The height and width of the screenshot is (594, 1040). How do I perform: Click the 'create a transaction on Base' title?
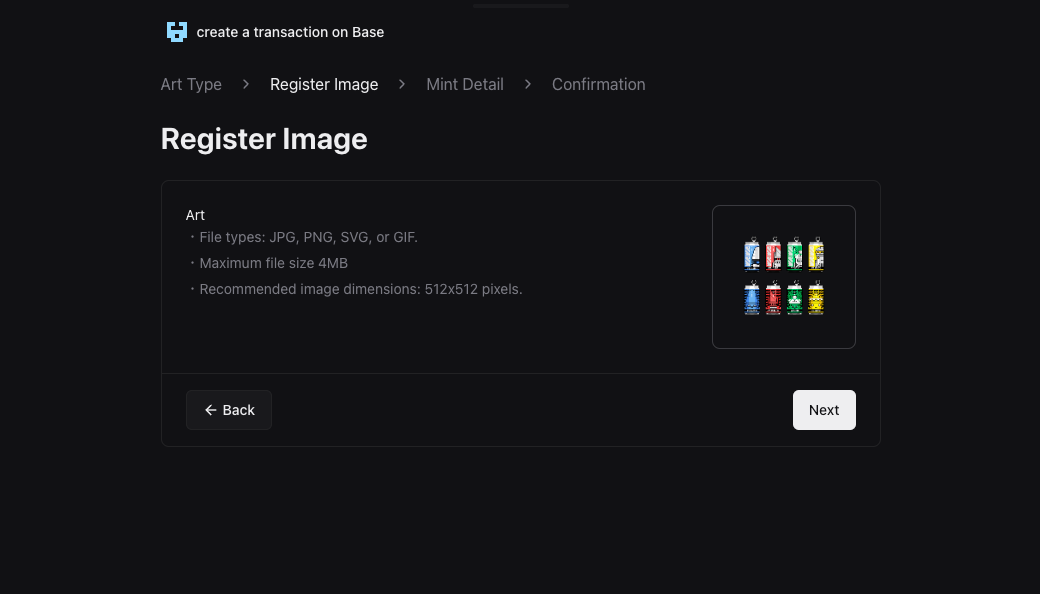tap(290, 32)
